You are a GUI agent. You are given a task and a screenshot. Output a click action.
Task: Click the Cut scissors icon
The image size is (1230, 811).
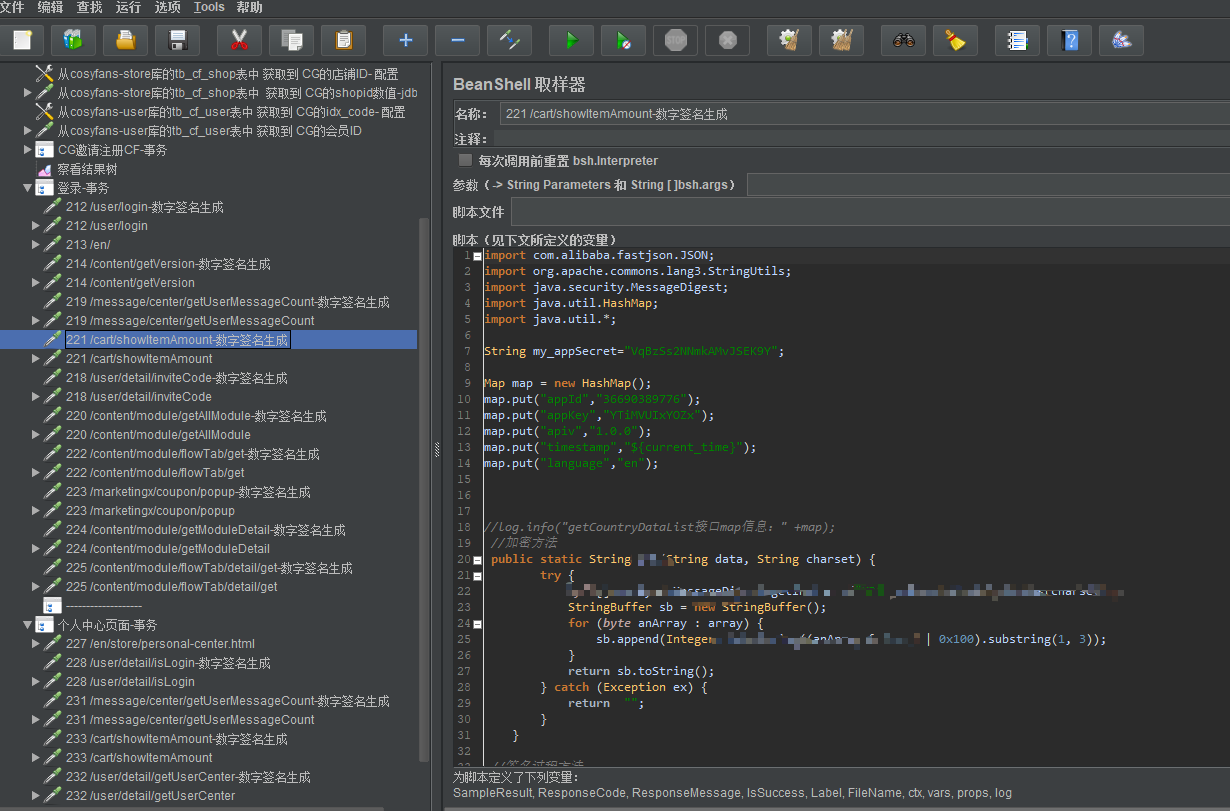pyautogui.click(x=238, y=40)
